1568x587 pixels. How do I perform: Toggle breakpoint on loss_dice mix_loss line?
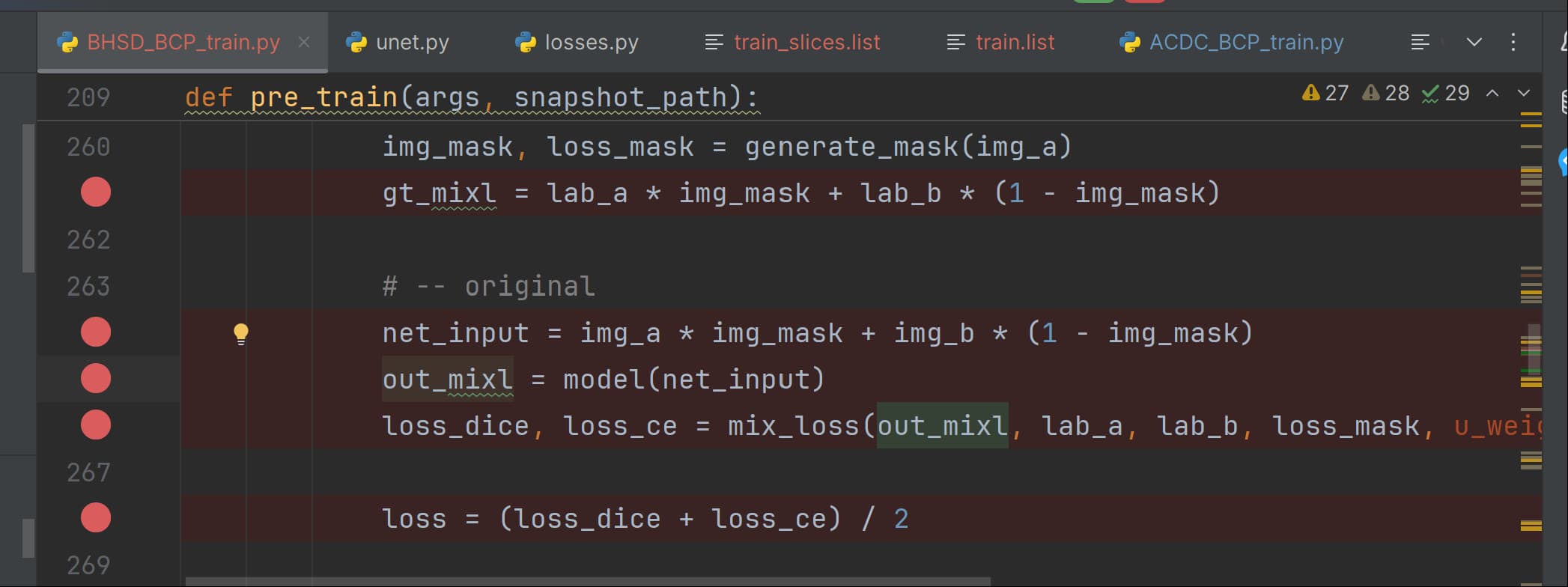click(95, 425)
